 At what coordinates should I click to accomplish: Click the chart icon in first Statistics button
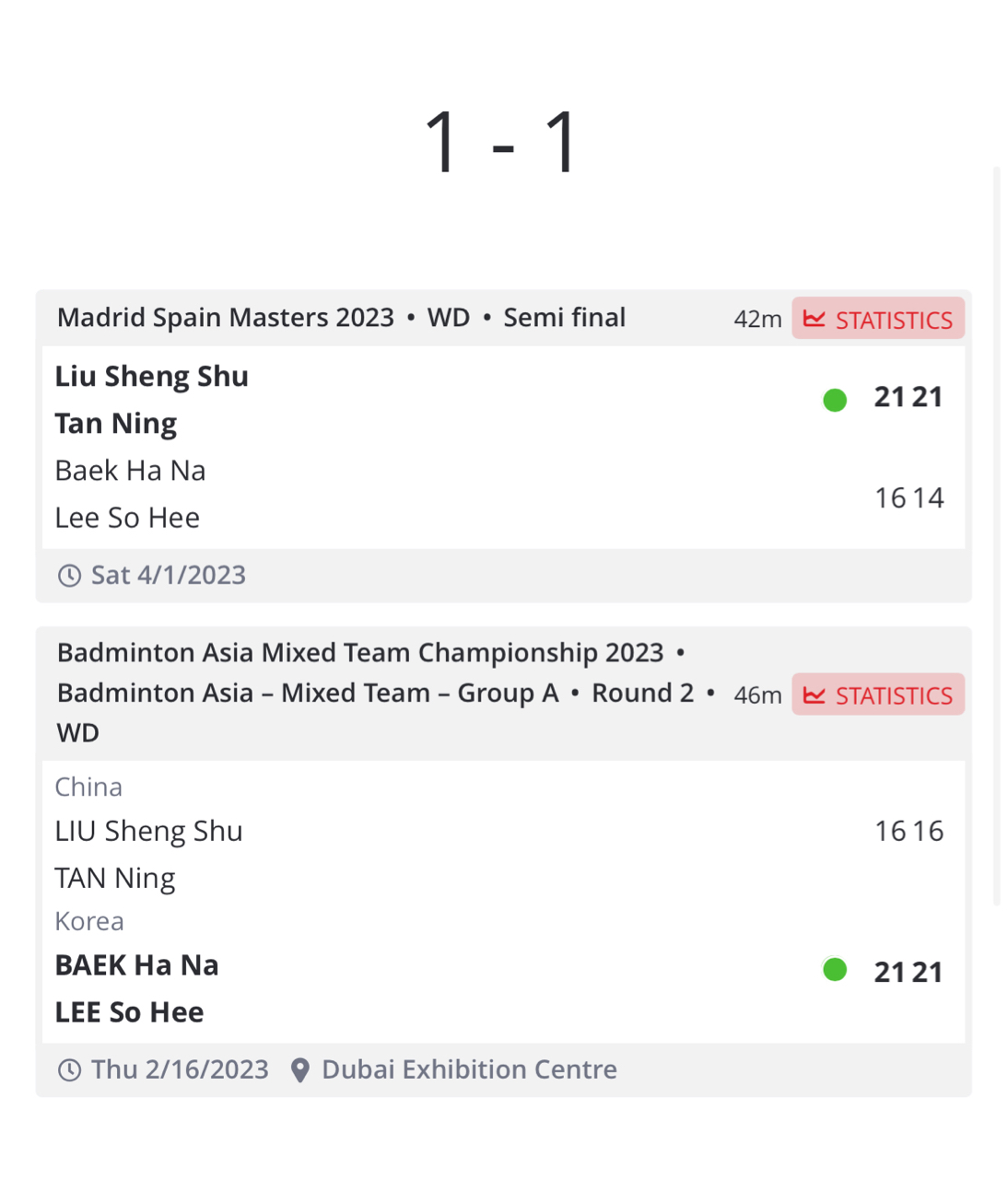coord(815,319)
